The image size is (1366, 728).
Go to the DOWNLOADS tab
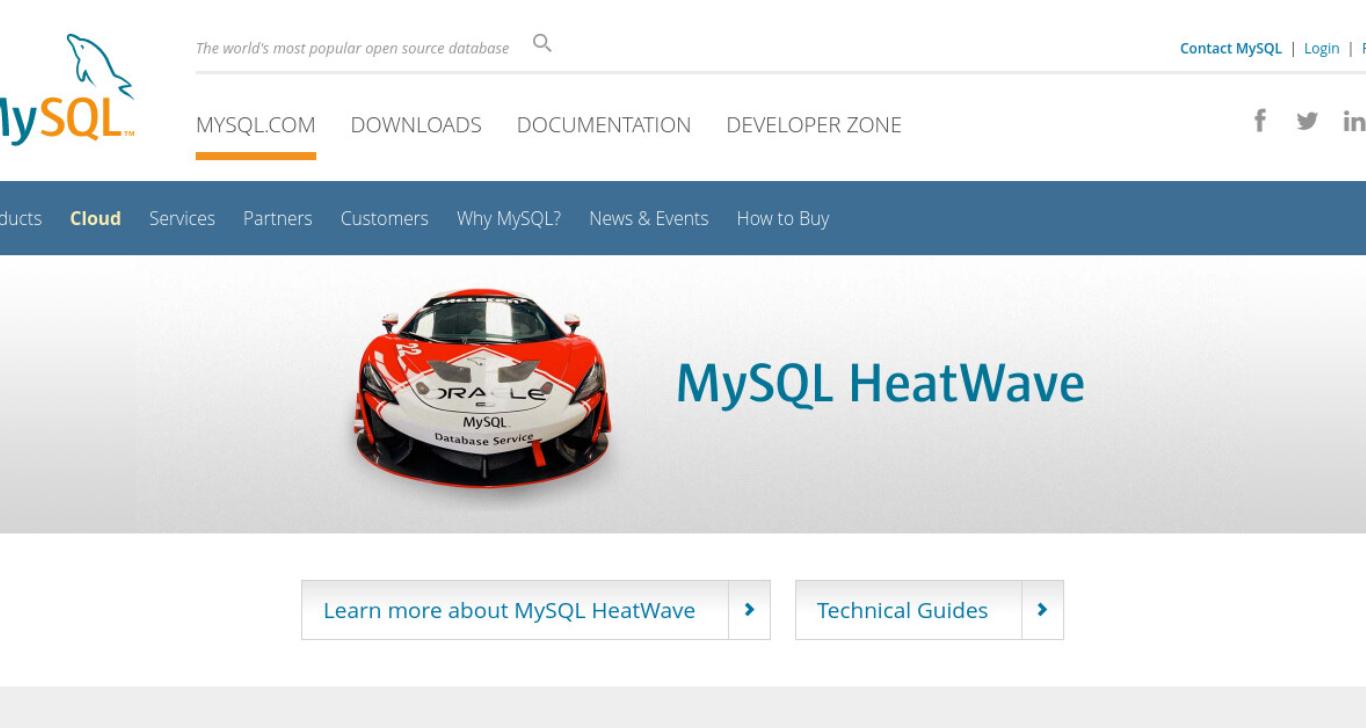416,125
